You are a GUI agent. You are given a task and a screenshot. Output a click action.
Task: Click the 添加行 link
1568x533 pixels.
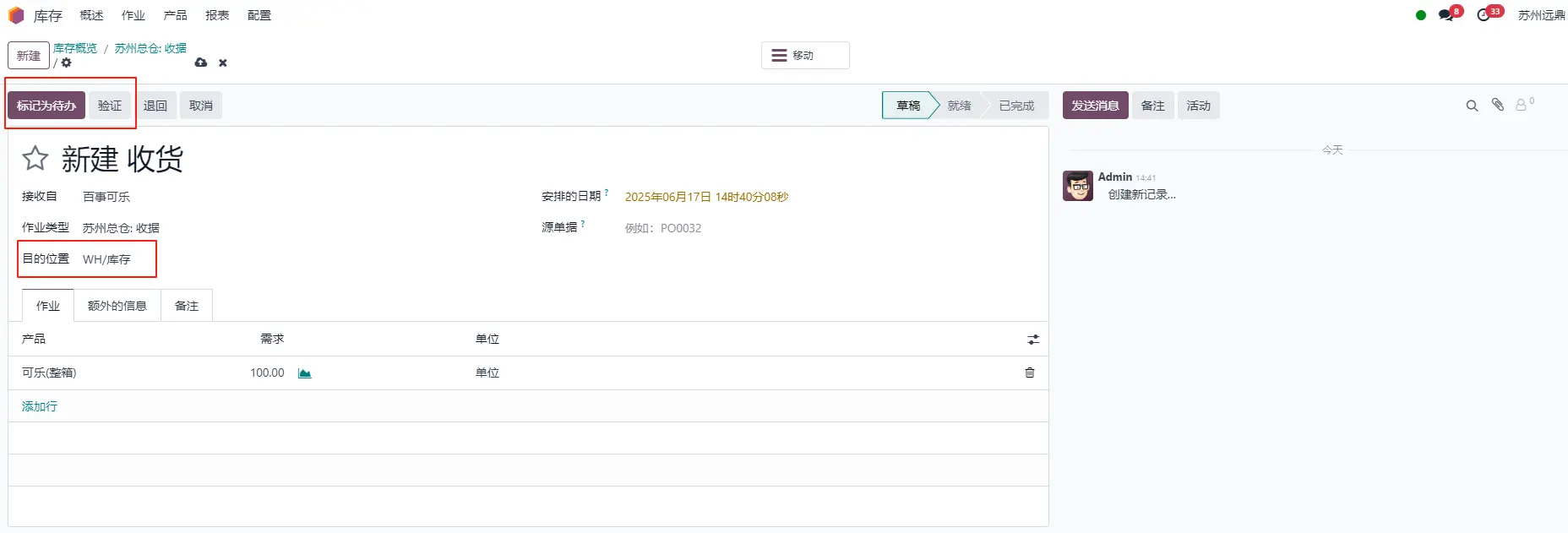pyautogui.click(x=40, y=406)
